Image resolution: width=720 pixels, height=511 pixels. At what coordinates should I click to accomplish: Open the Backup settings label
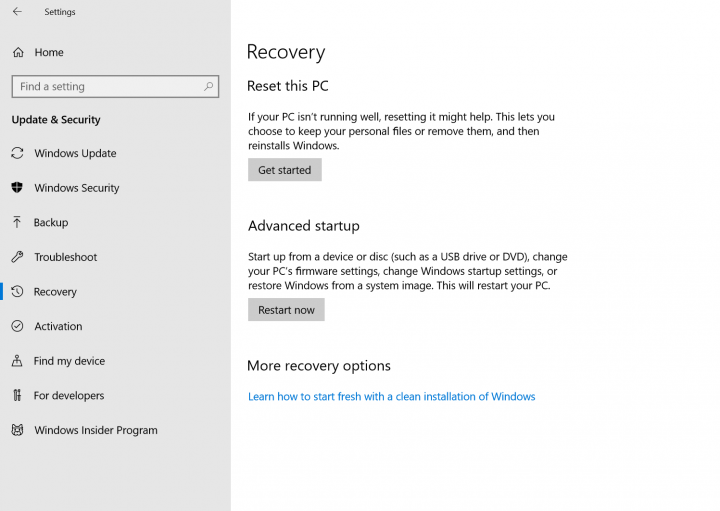tap(51, 223)
